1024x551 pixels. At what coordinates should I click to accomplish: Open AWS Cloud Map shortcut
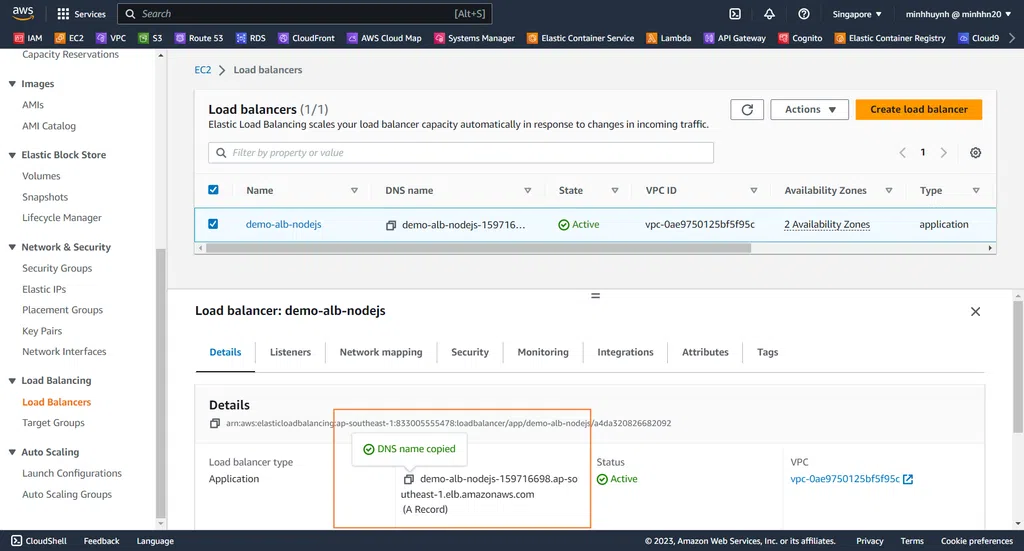tap(384, 38)
